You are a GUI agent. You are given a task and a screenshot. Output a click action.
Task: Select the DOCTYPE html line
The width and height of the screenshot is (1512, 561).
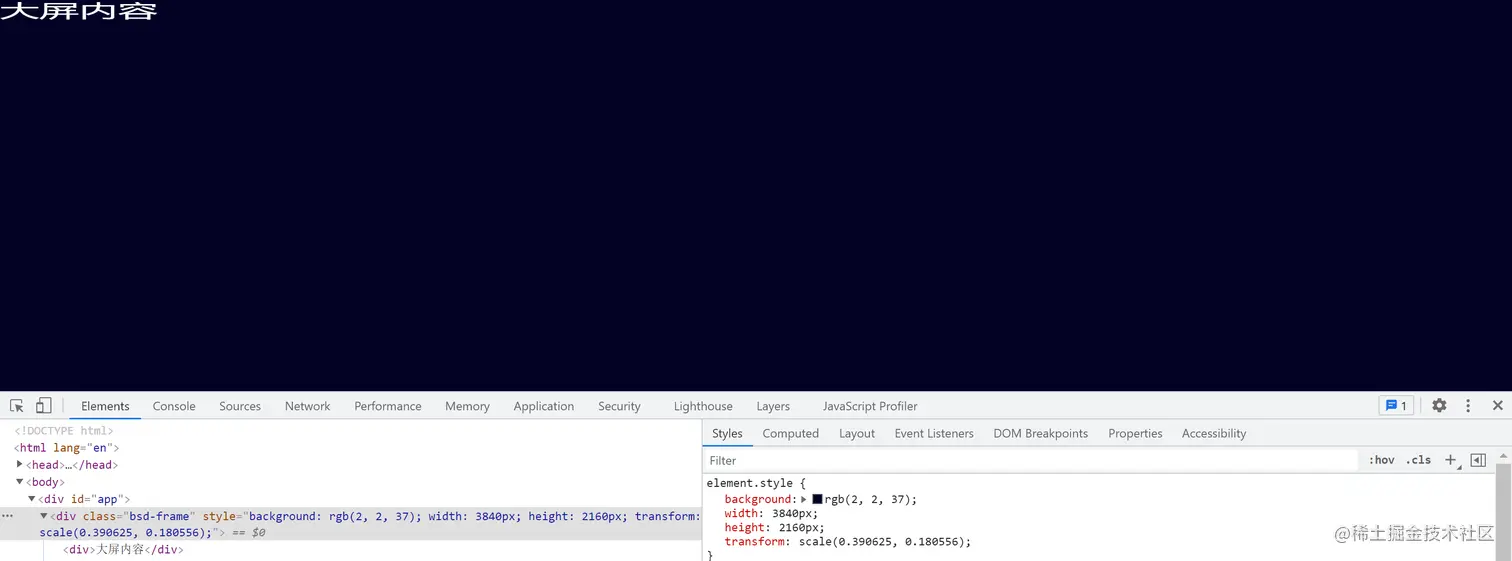[64, 431]
